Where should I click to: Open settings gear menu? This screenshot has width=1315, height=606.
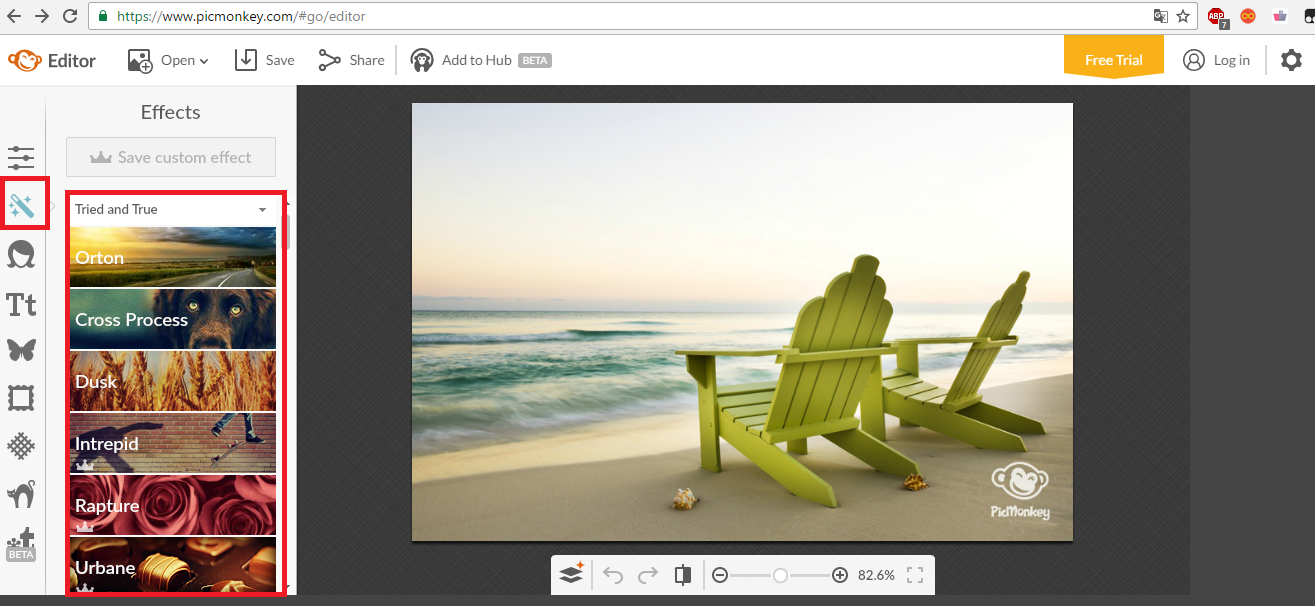tap(1291, 60)
